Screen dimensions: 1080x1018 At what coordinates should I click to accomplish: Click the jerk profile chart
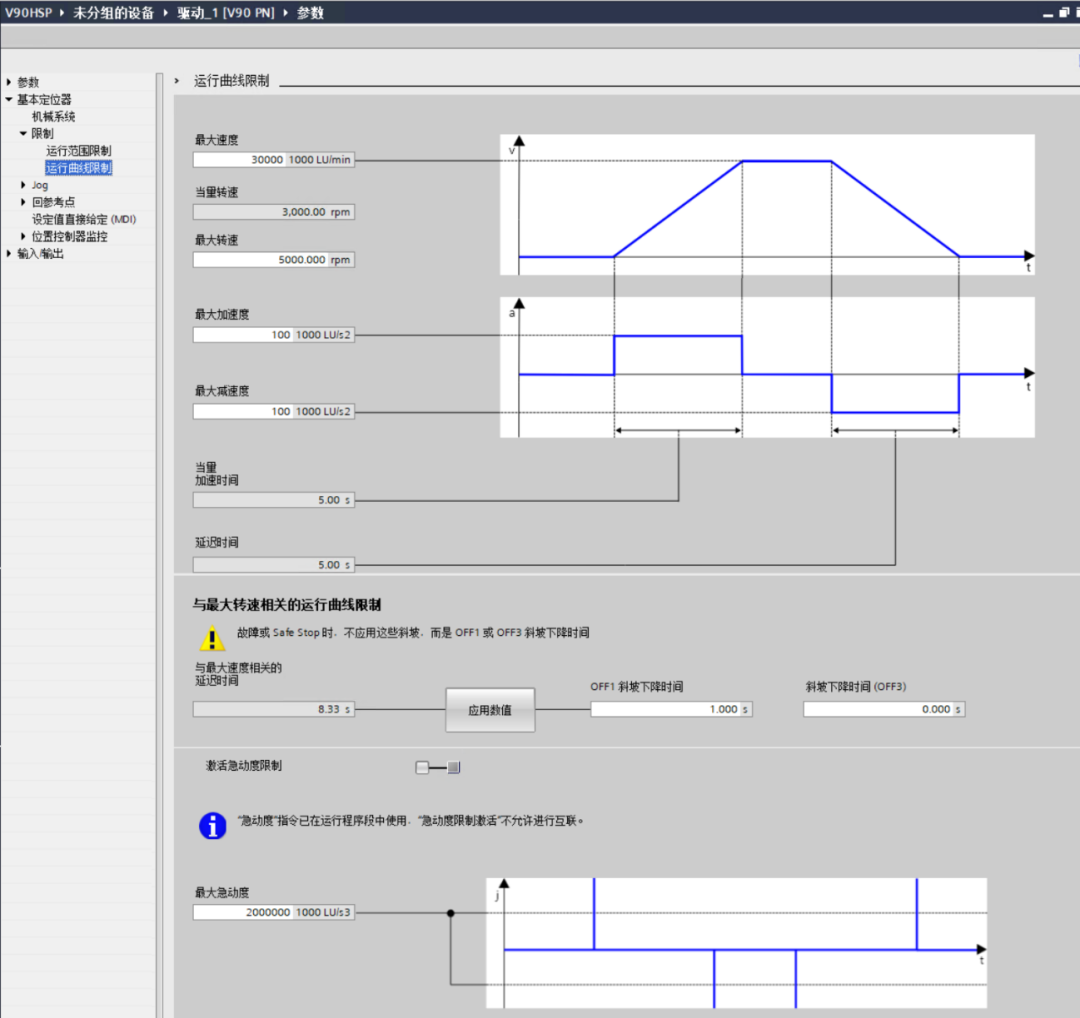pos(736,943)
